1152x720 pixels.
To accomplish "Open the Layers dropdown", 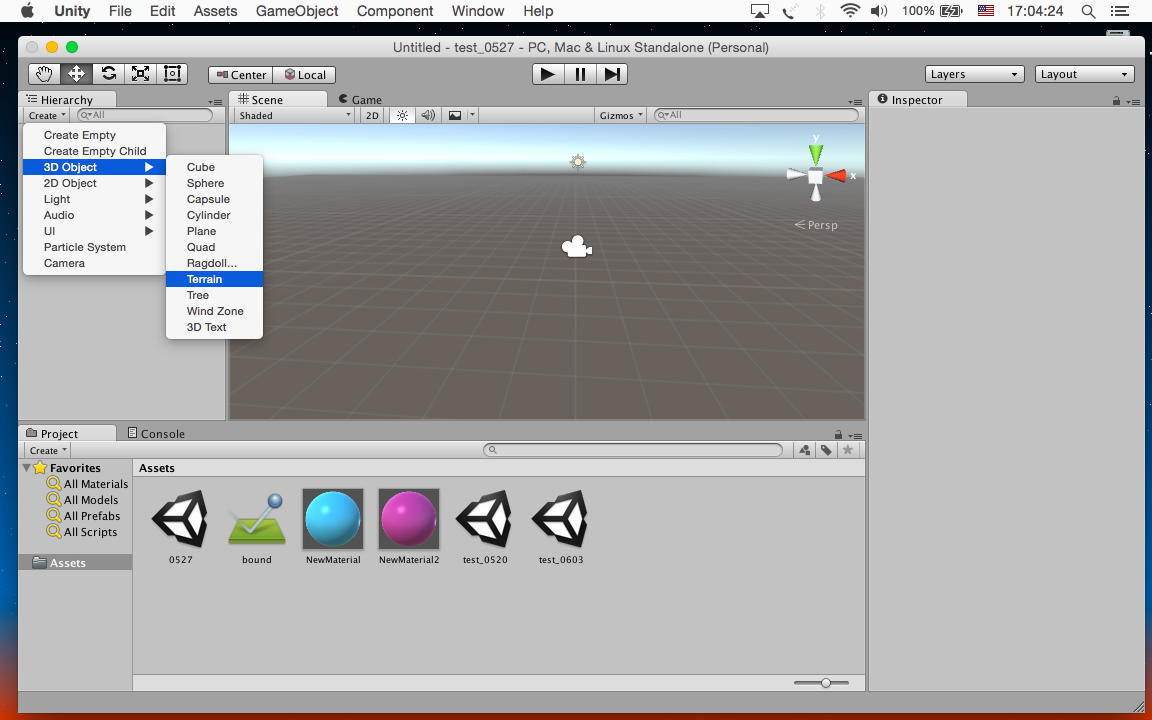I will click(974, 74).
